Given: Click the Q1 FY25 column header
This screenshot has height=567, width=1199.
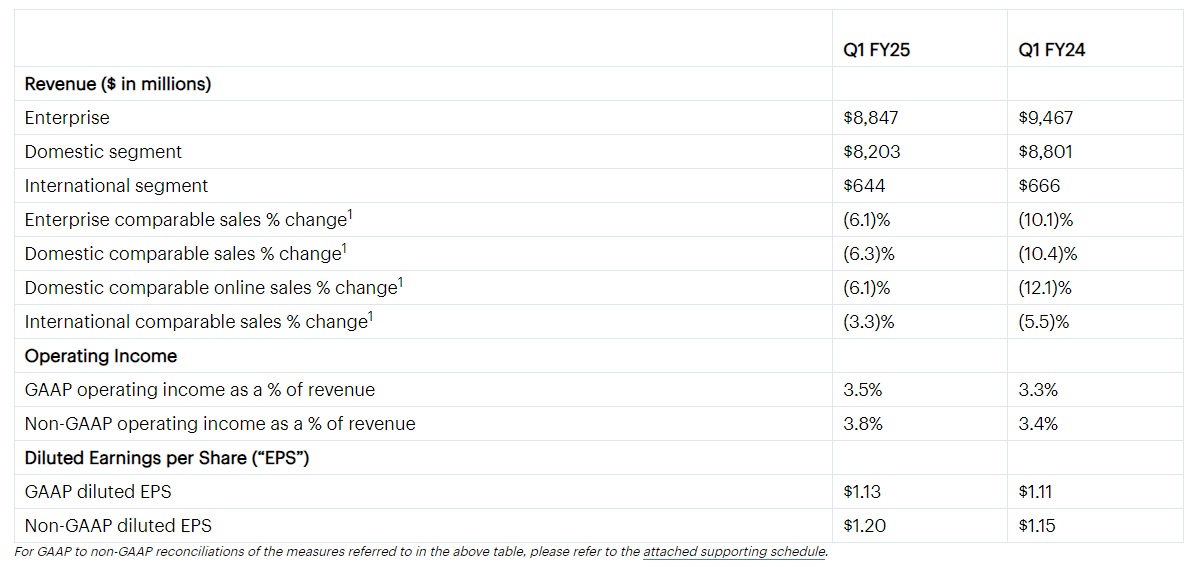Looking at the screenshot, I should pyautogui.click(x=877, y=50).
